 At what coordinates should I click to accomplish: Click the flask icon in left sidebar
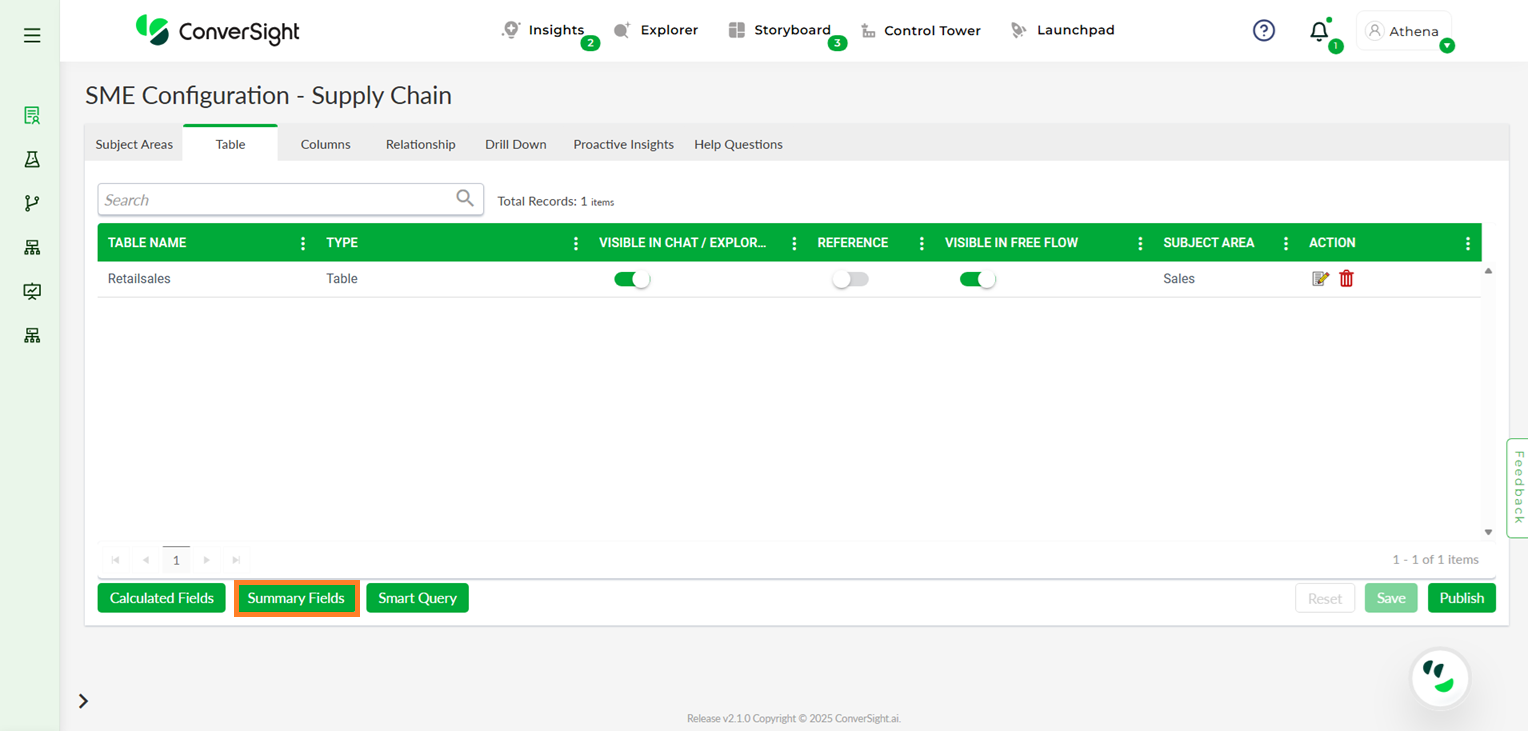pos(32,159)
